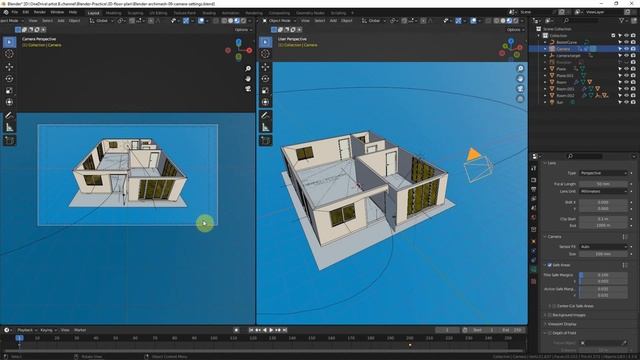Image resolution: width=640 pixels, height=360 pixels.
Task: Adjust Title Safe Margins X slider
Action: [603, 275]
